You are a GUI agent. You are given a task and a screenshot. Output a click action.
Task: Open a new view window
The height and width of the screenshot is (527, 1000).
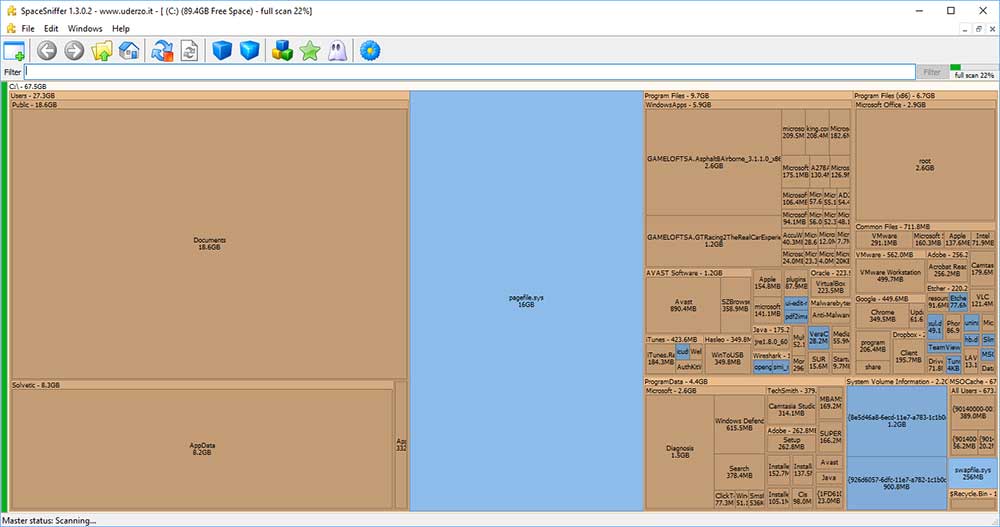click(x=14, y=51)
